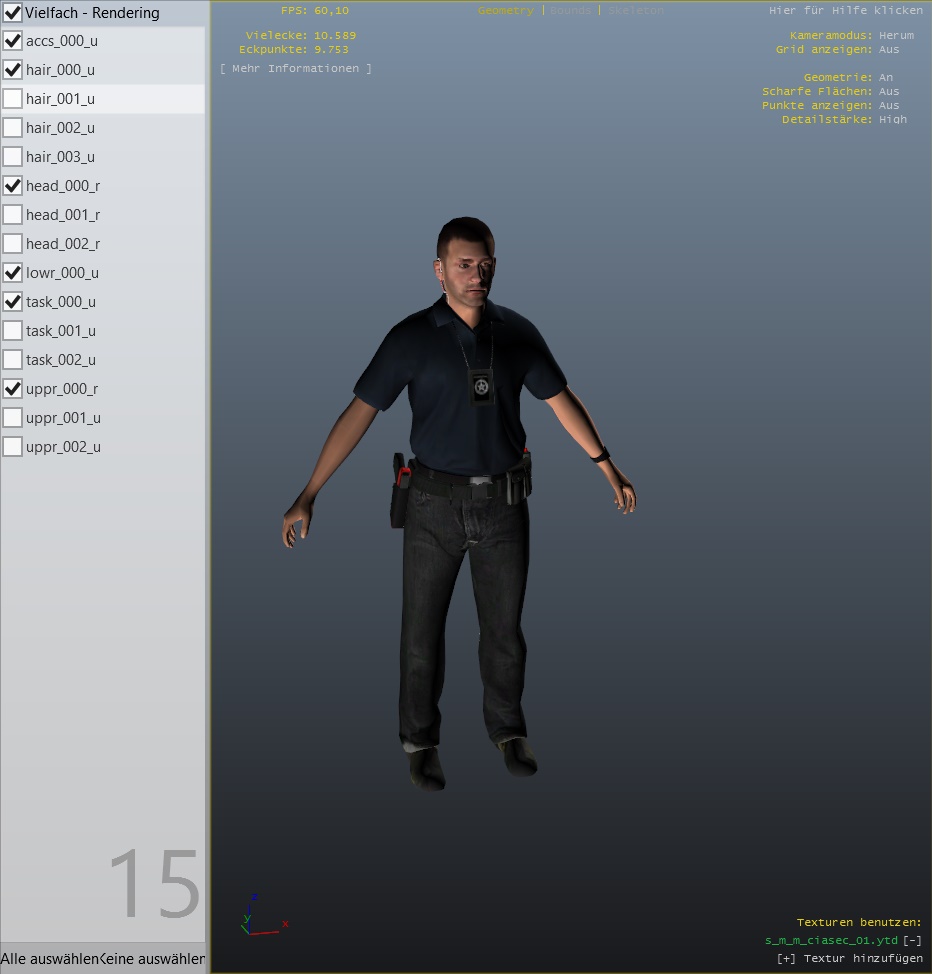Viewport: 932px width, 974px height.
Task: Toggle the Vielfach - Rendering checkbox
Action: click(x=13, y=13)
